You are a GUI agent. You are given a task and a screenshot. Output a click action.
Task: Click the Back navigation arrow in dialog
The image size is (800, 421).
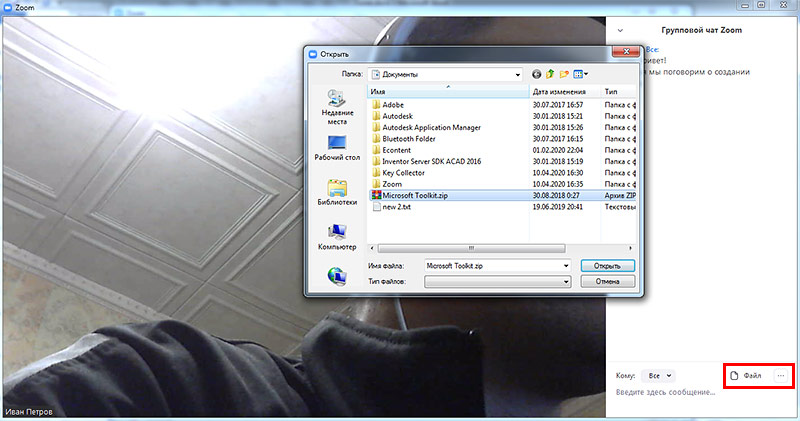537,74
